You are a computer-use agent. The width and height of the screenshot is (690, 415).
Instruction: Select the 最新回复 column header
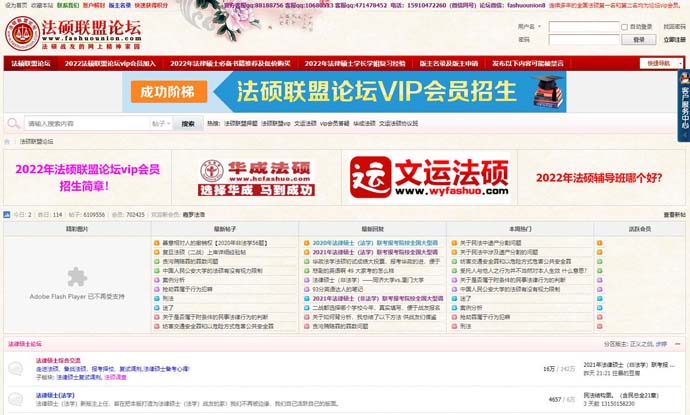click(373, 229)
